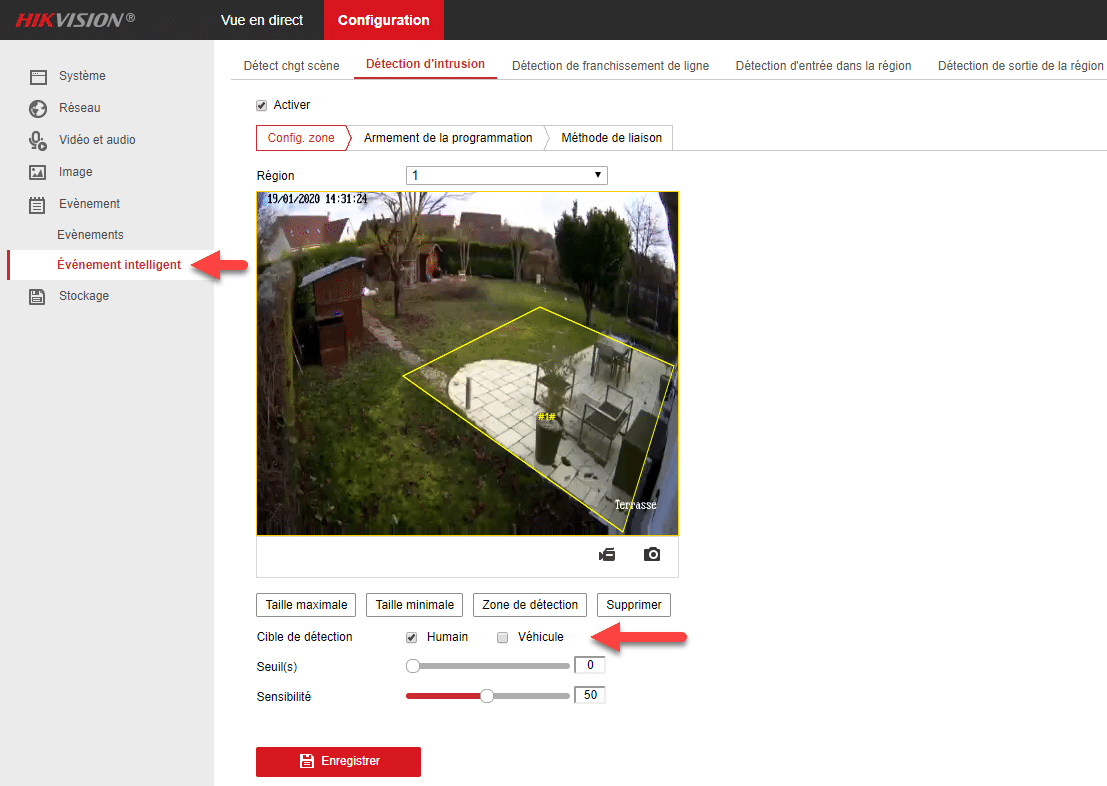This screenshot has width=1107, height=786.
Task: Save settings with Enregistrer button
Action: coord(338,762)
